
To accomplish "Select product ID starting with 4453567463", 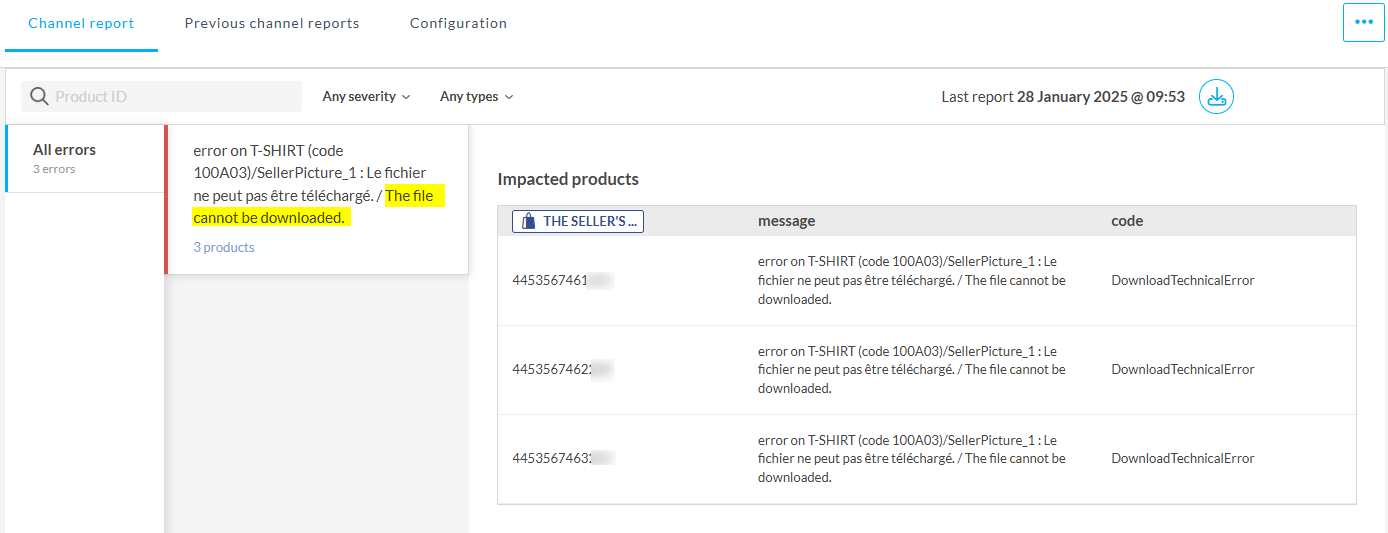I will 560,459.
